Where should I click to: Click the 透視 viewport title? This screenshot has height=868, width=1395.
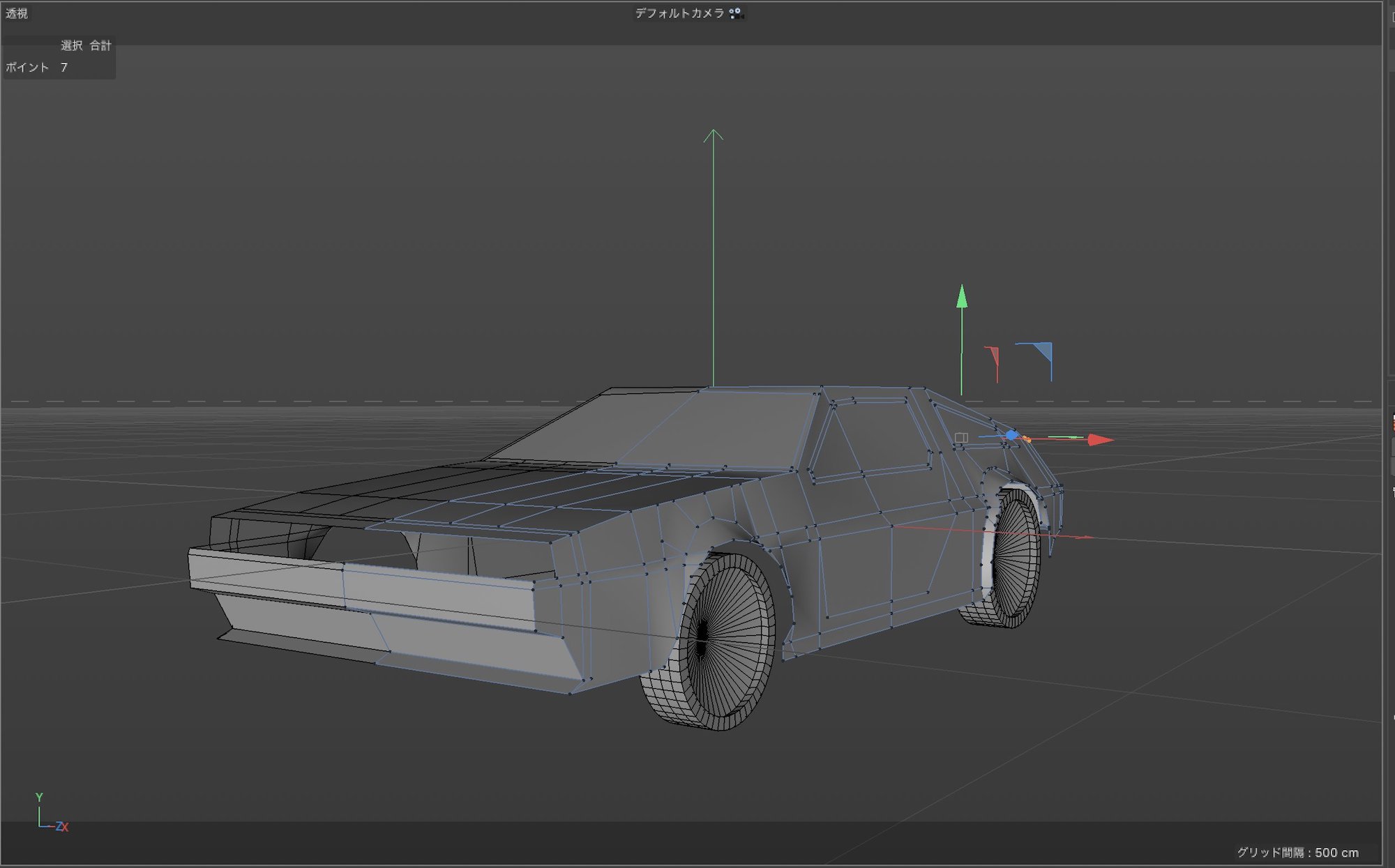17,13
